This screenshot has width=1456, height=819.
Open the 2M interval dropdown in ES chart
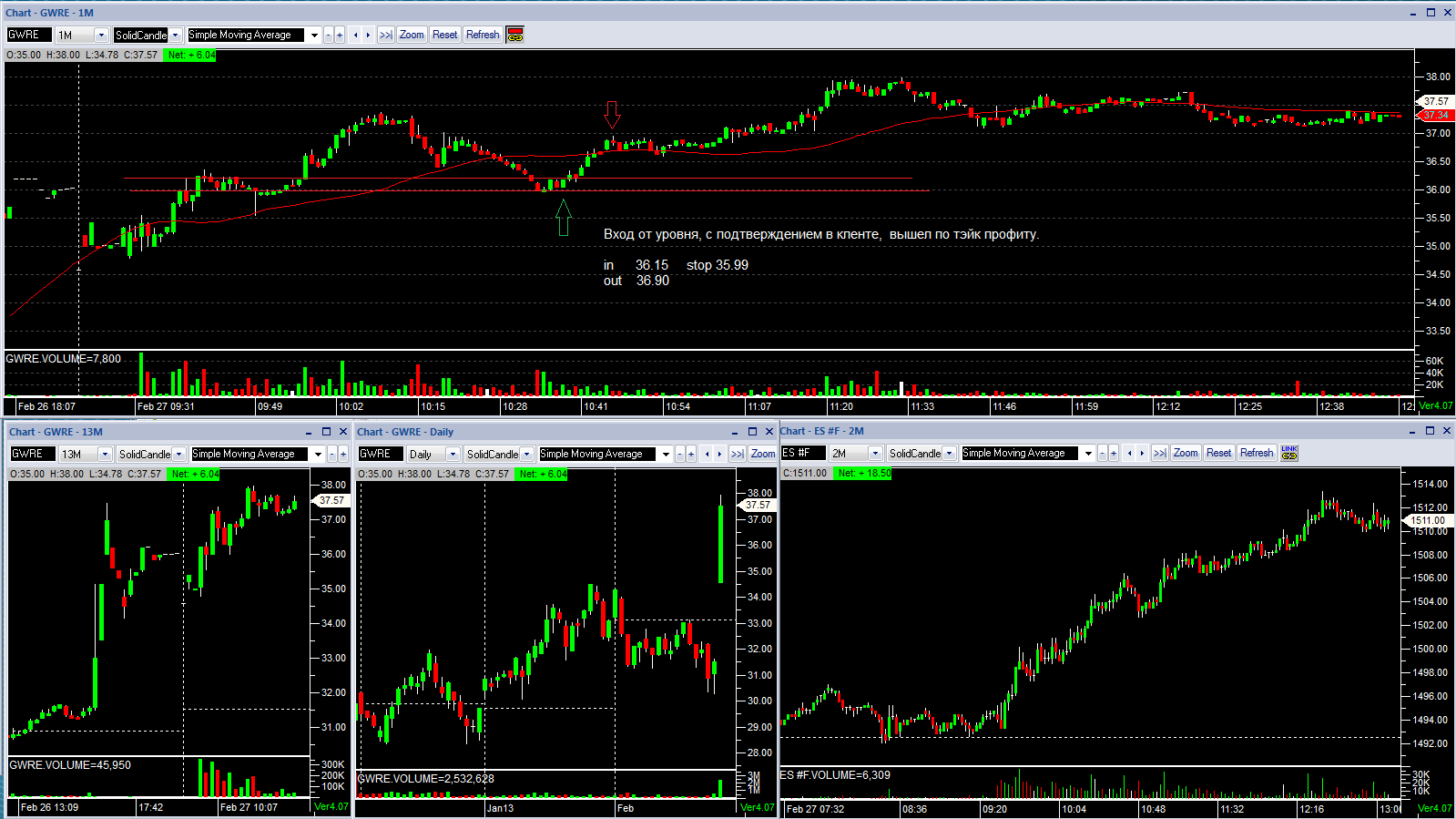[875, 453]
